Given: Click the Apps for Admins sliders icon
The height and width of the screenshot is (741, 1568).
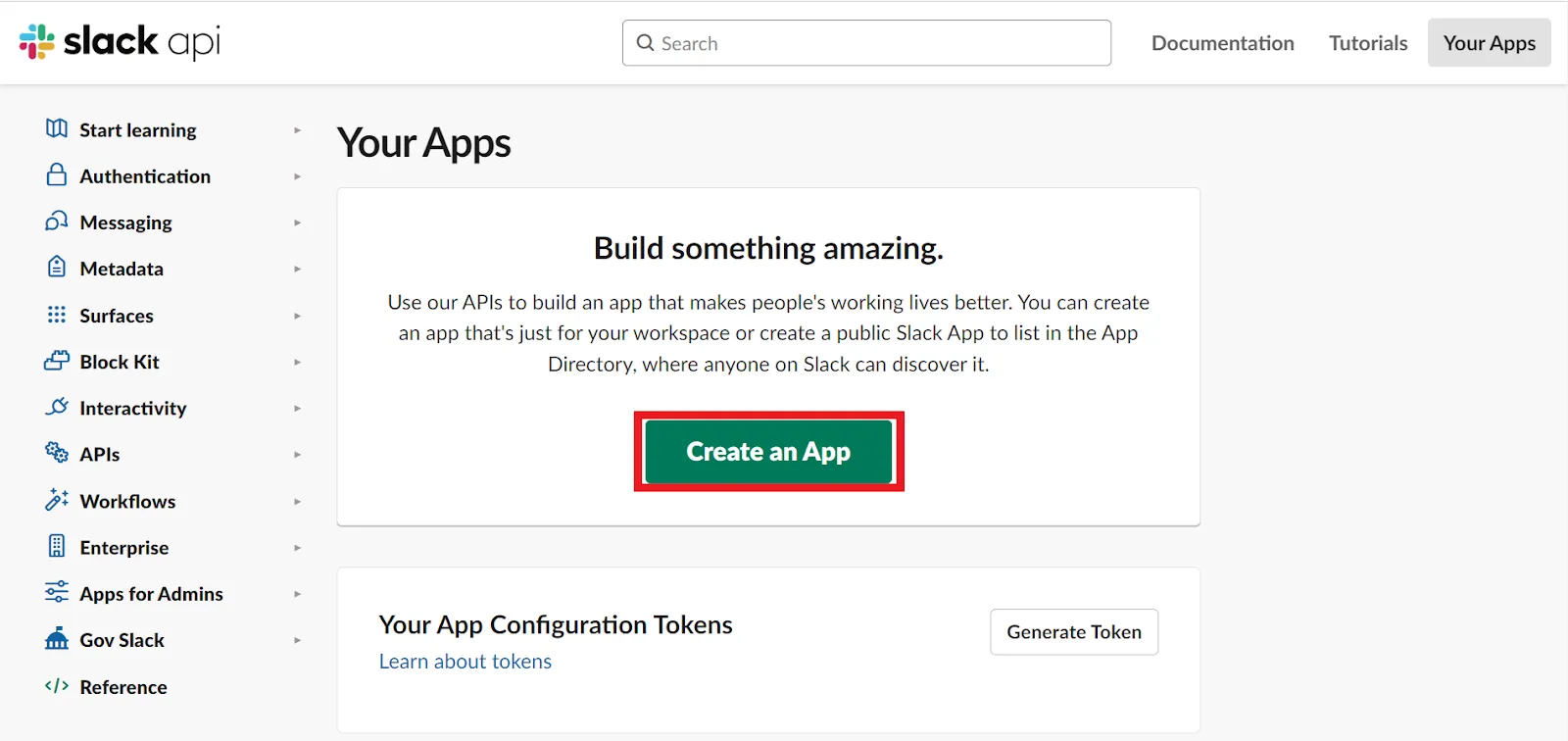Looking at the screenshot, I should 57,592.
